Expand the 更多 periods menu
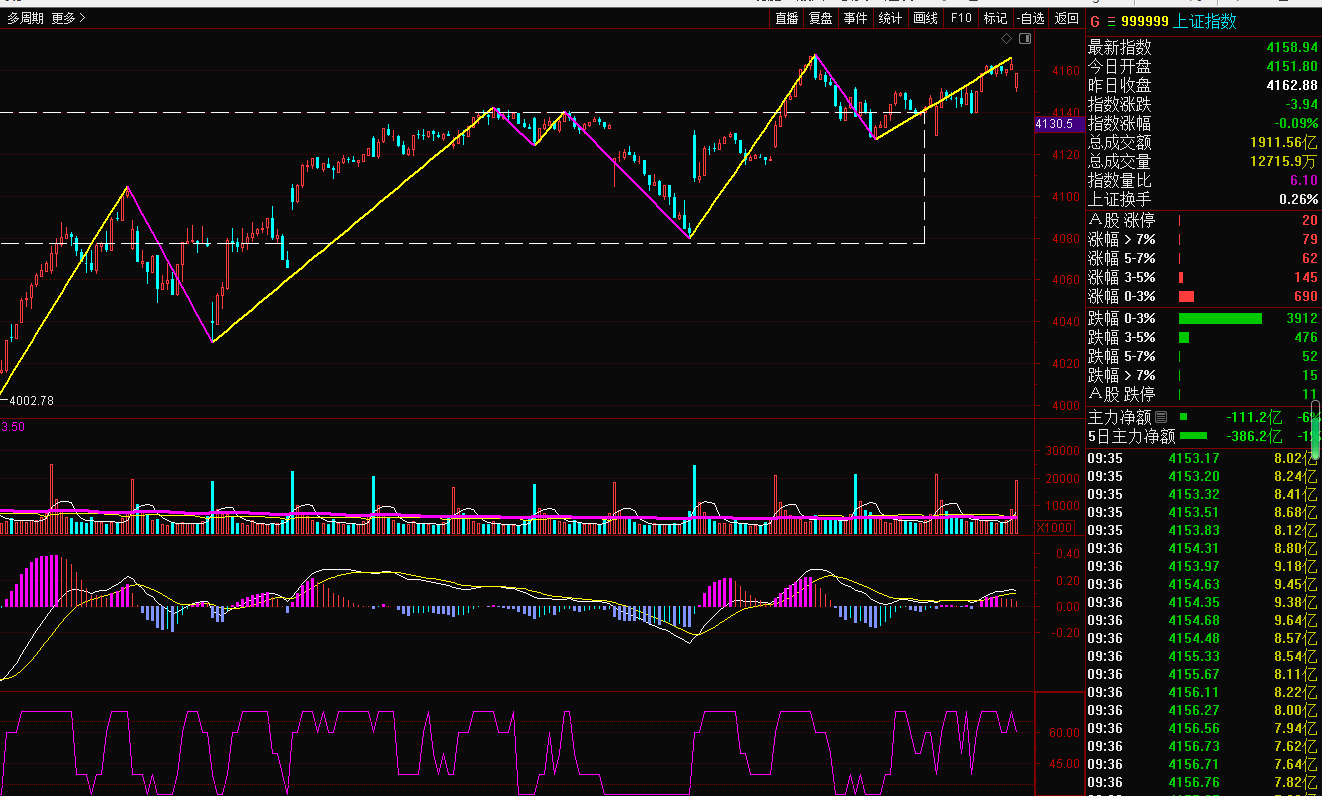1322x796 pixels. click(x=68, y=18)
